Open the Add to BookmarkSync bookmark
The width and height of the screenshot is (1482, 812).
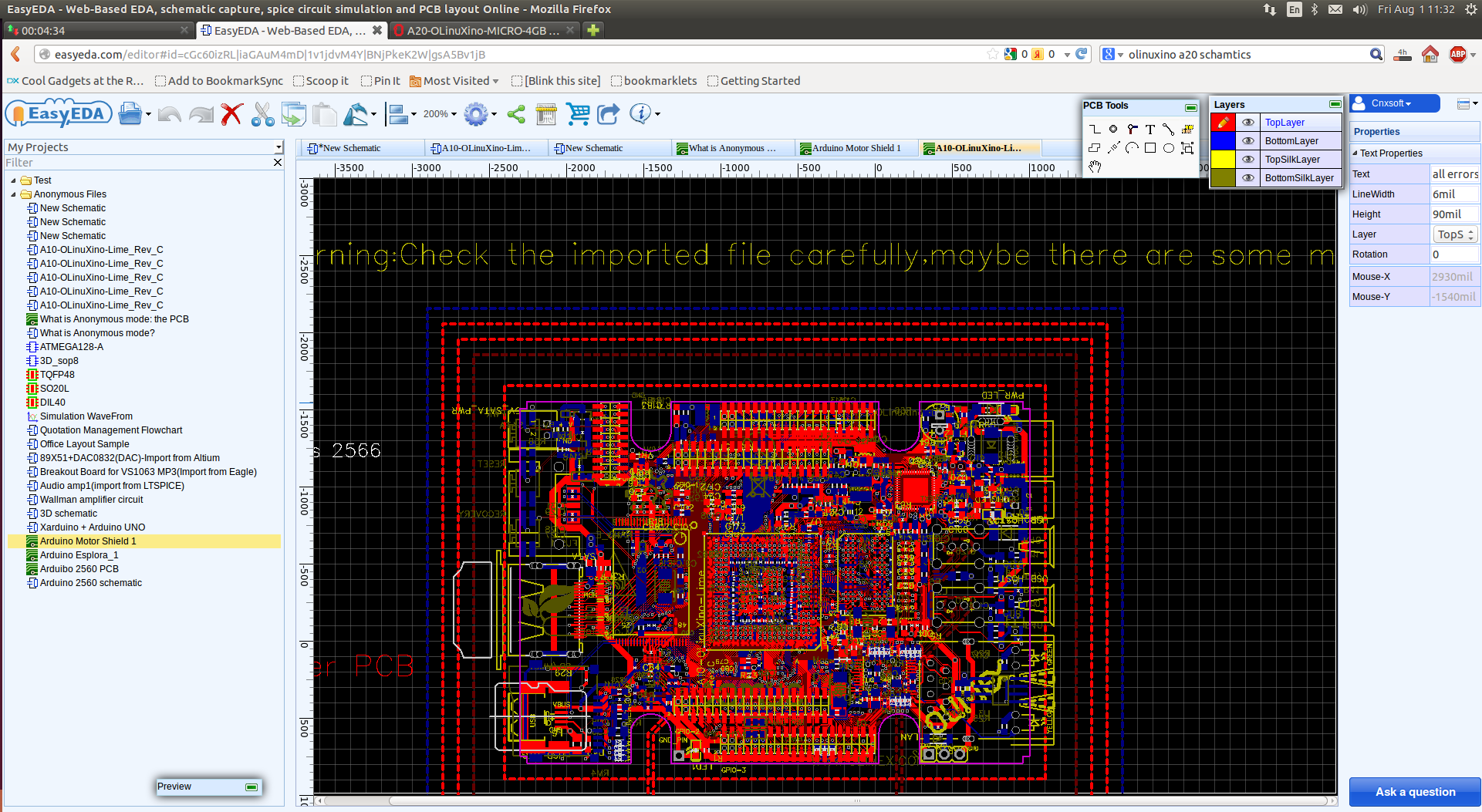point(218,81)
